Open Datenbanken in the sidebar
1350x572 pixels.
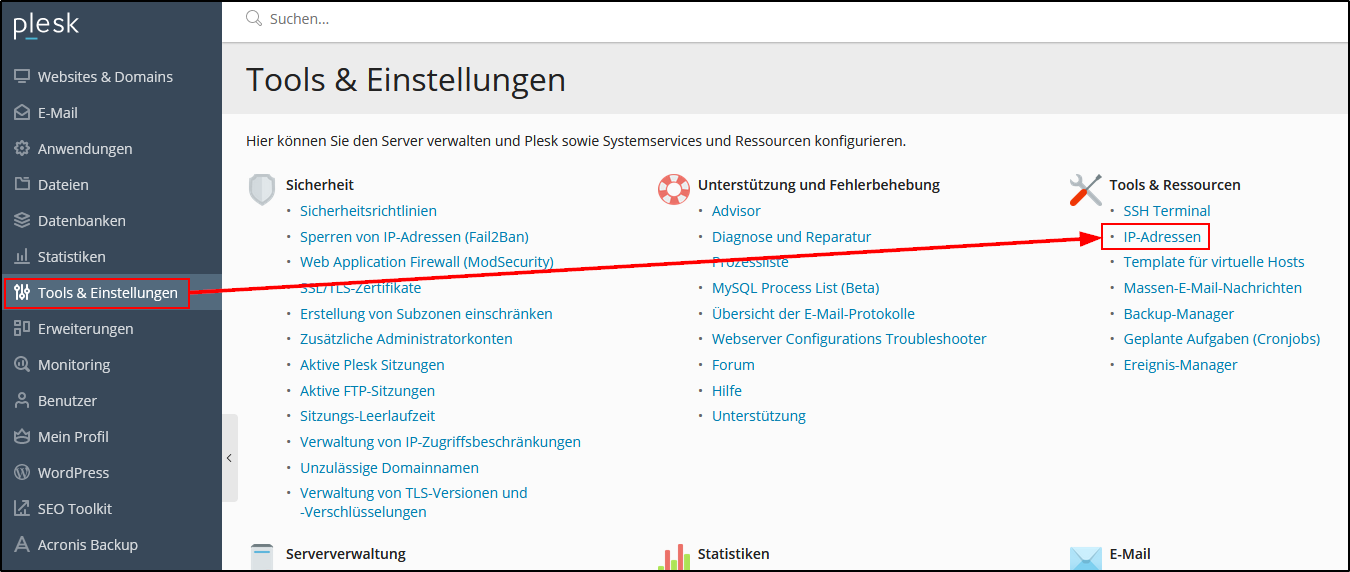pos(82,221)
